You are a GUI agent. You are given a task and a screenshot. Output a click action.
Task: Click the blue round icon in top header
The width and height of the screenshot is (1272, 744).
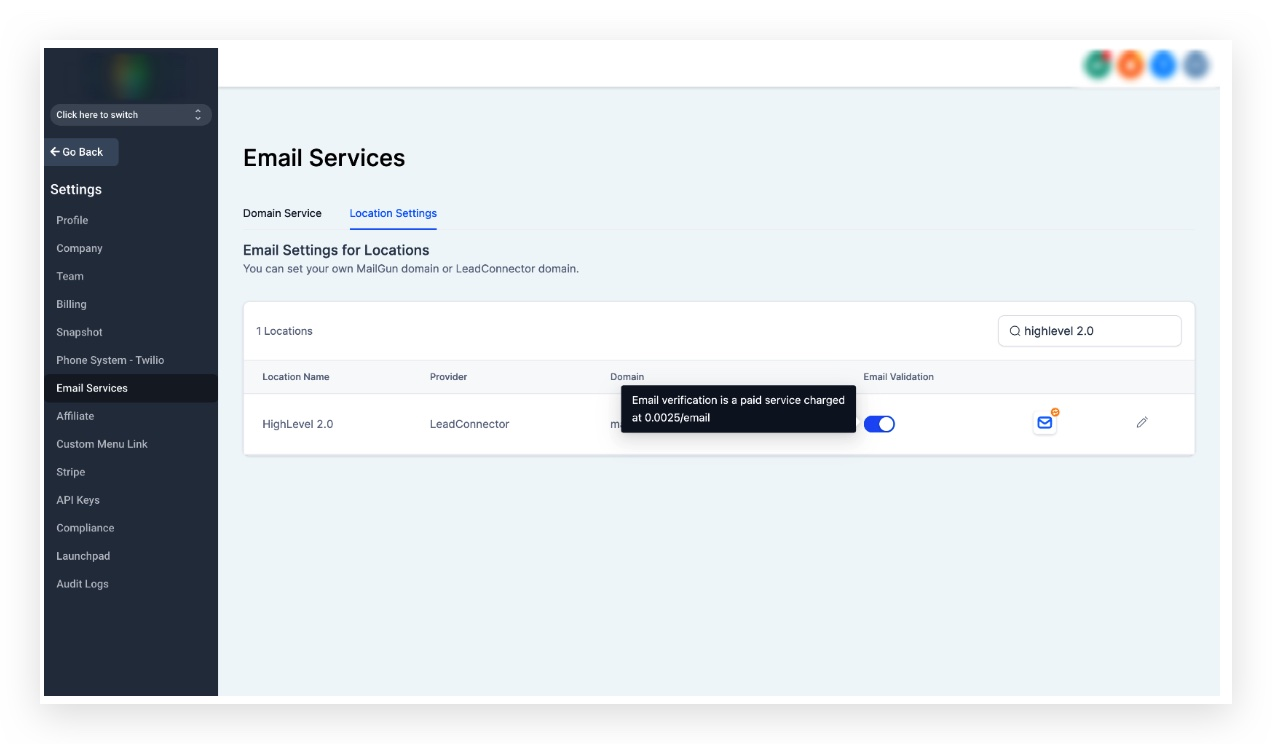click(x=1163, y=65)
